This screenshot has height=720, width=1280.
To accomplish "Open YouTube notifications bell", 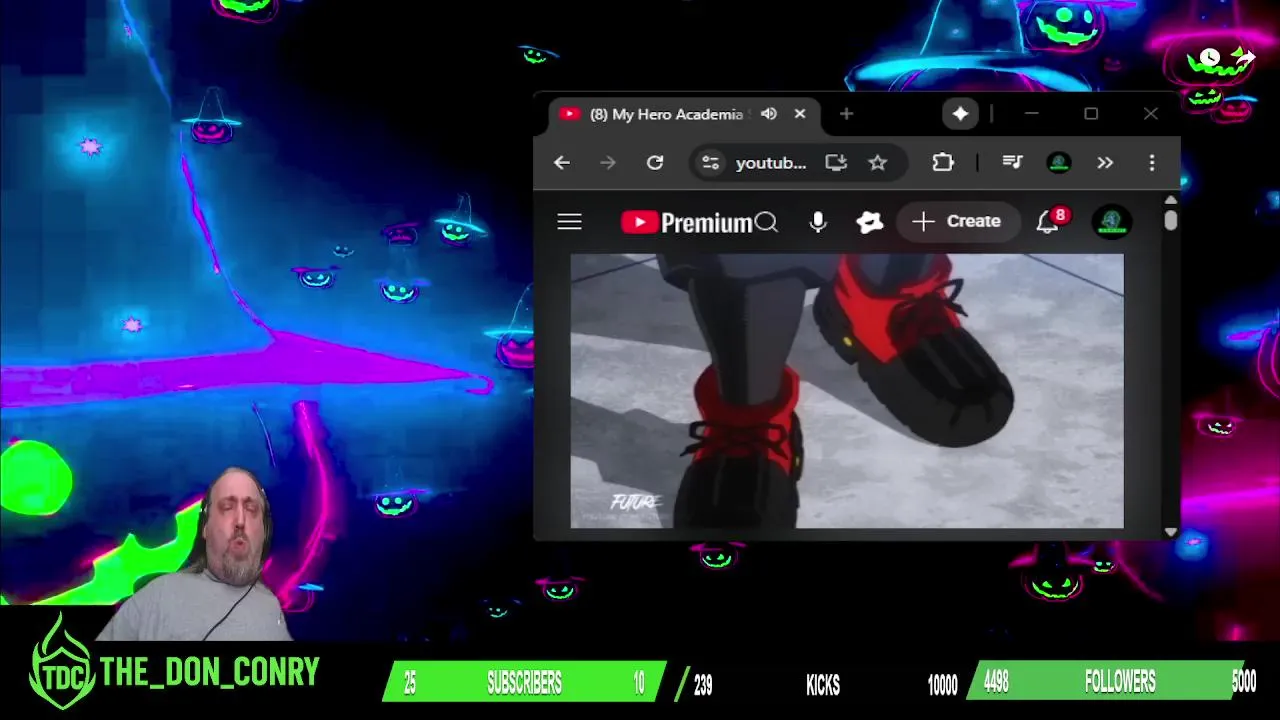I will (1047, 222).
